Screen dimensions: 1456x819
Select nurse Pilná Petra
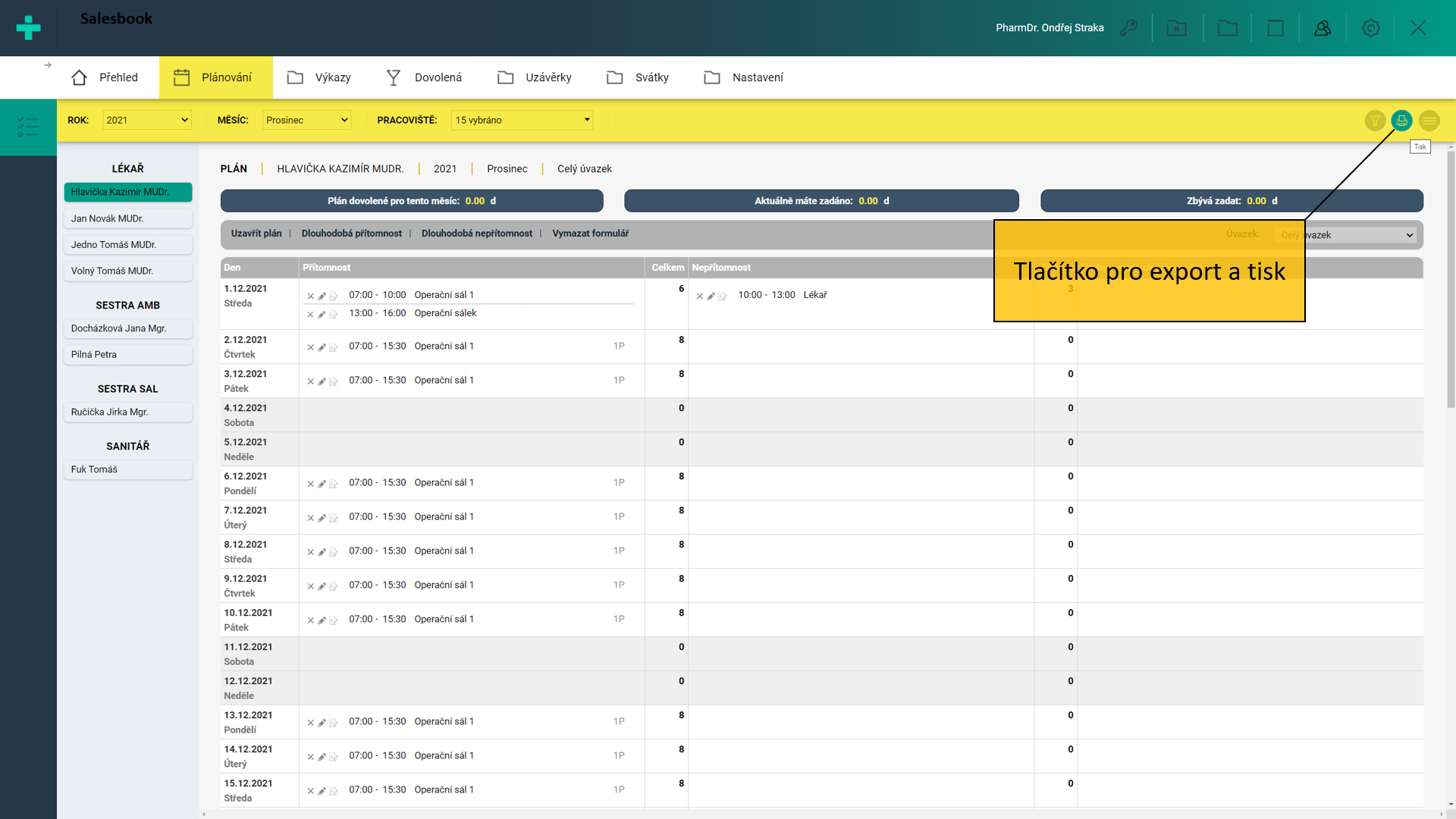(127, 355)
